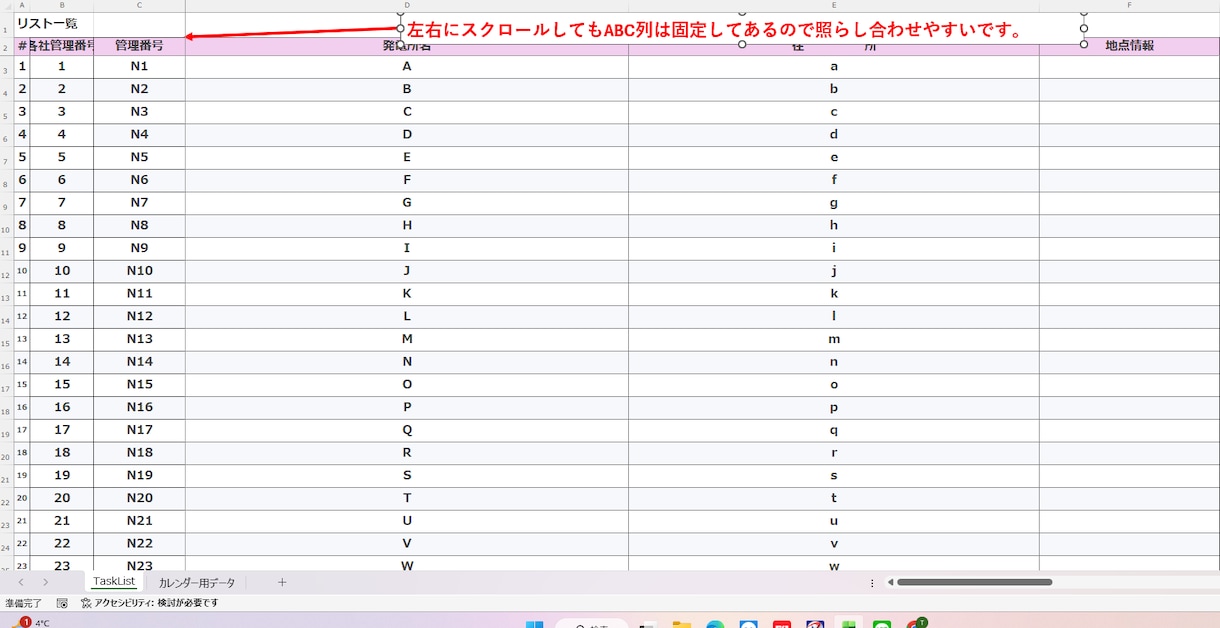This screenshot has width=1220, height=628.
Task: Select cell containing N20
Action: tap(139, 498)
